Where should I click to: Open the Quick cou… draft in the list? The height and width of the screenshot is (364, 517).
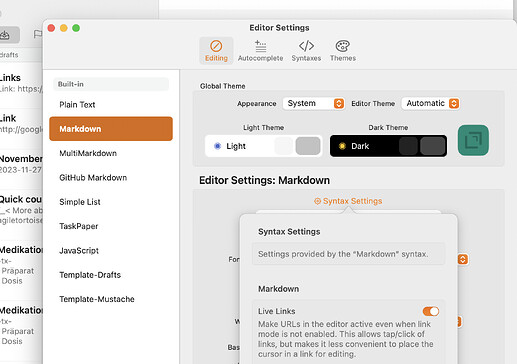(x=21, y=209)
